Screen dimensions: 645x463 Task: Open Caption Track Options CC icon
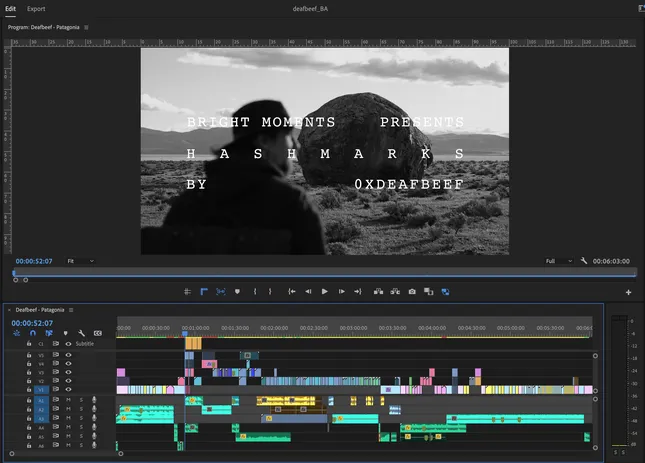tap(97, 333)
